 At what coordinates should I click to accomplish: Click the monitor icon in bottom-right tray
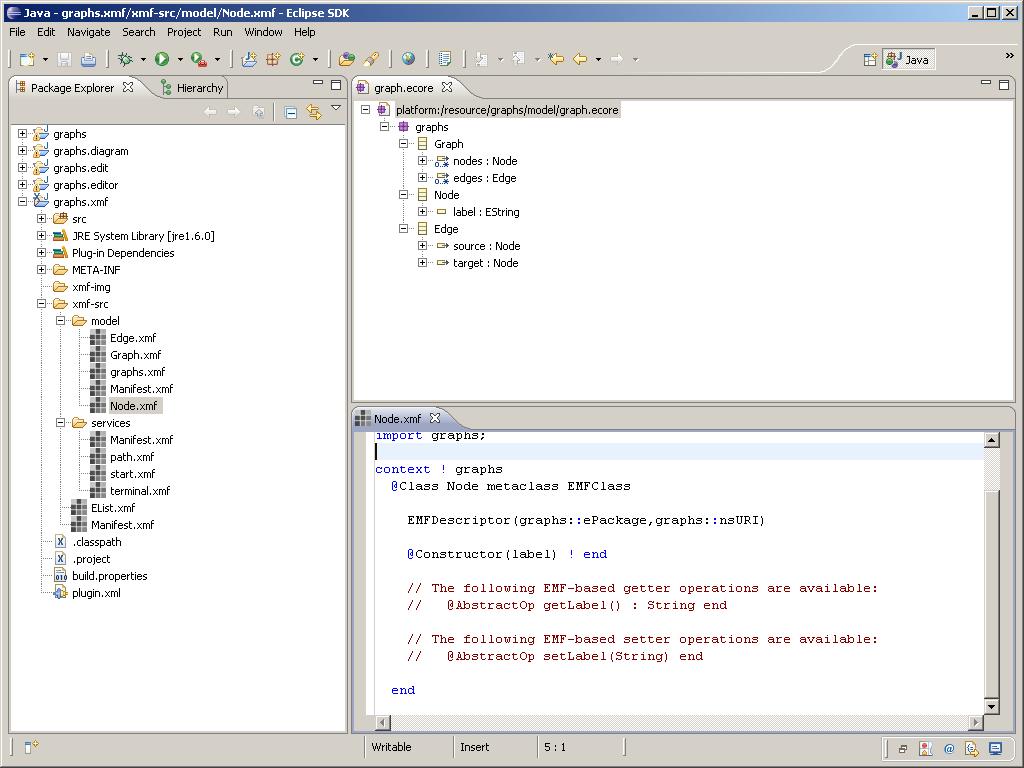[x=995, y=748]
